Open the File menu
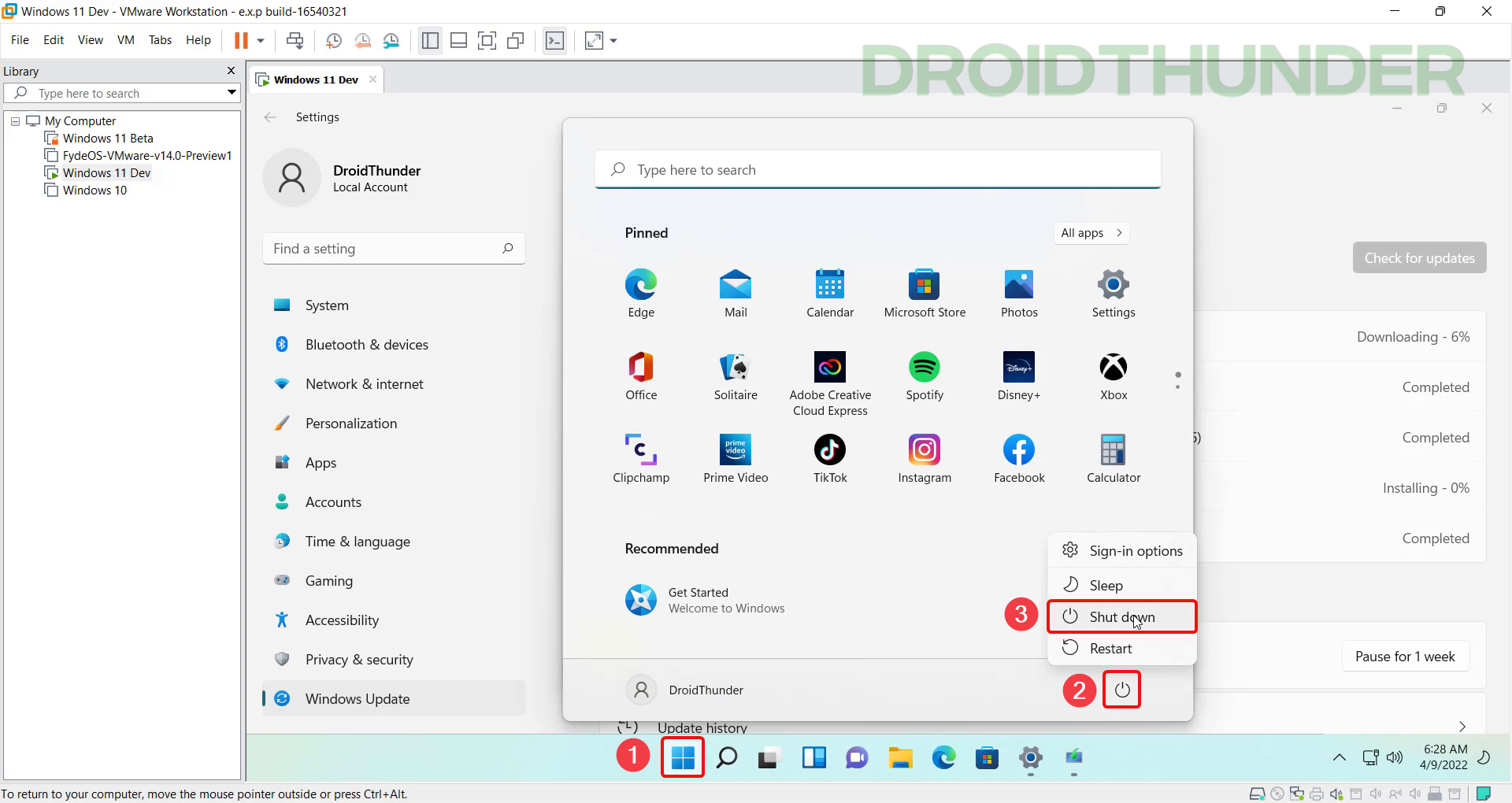 coord(20,40)
